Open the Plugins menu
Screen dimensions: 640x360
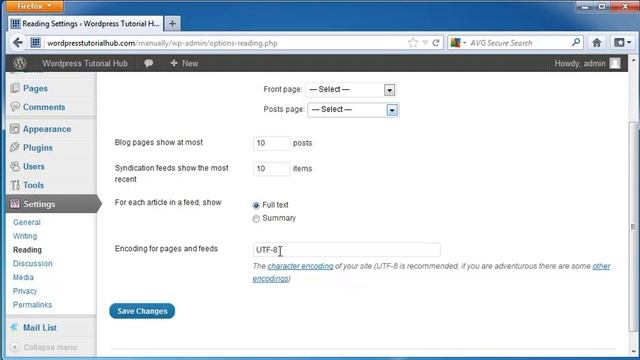point(38,148)
